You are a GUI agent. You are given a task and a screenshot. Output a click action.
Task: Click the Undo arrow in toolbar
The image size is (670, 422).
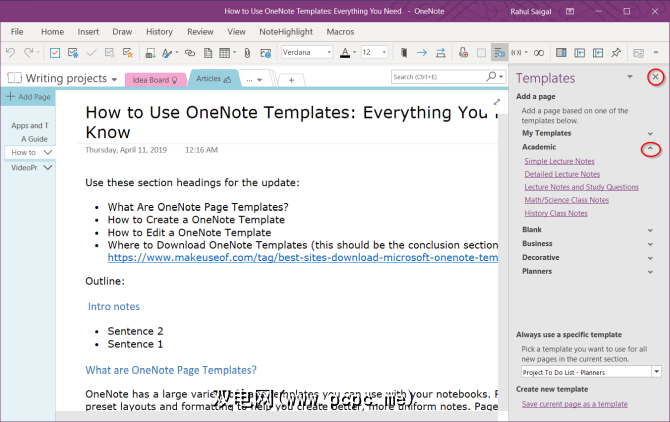[x=8, y=52]
